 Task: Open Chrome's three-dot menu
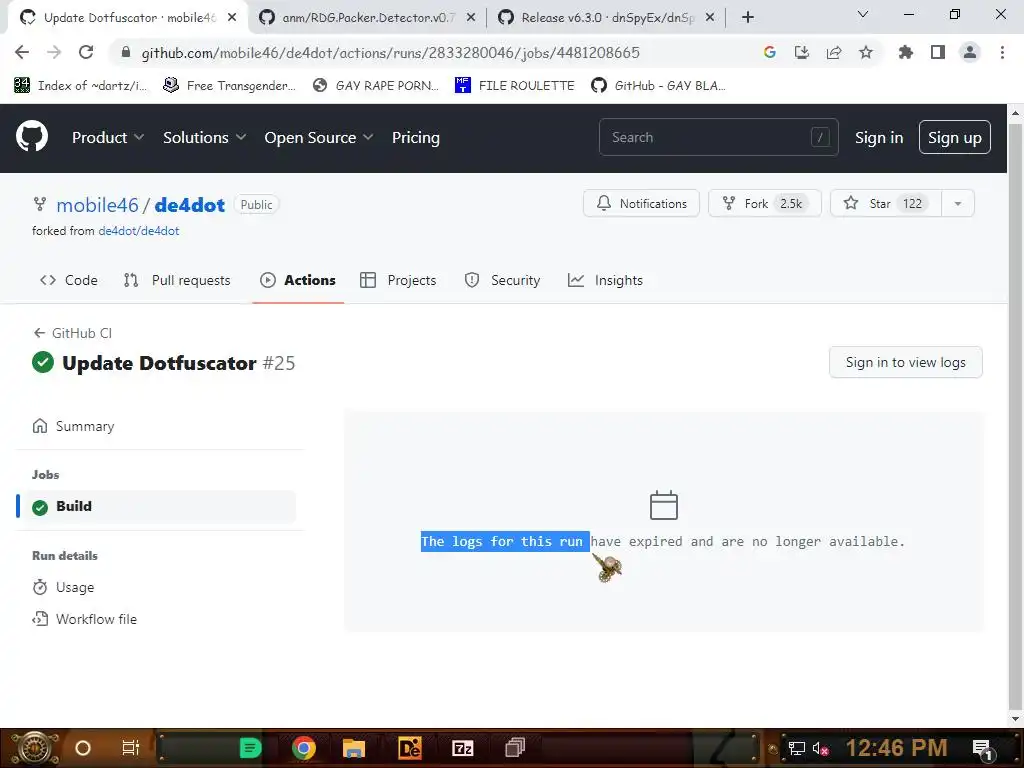[1002, 52]
